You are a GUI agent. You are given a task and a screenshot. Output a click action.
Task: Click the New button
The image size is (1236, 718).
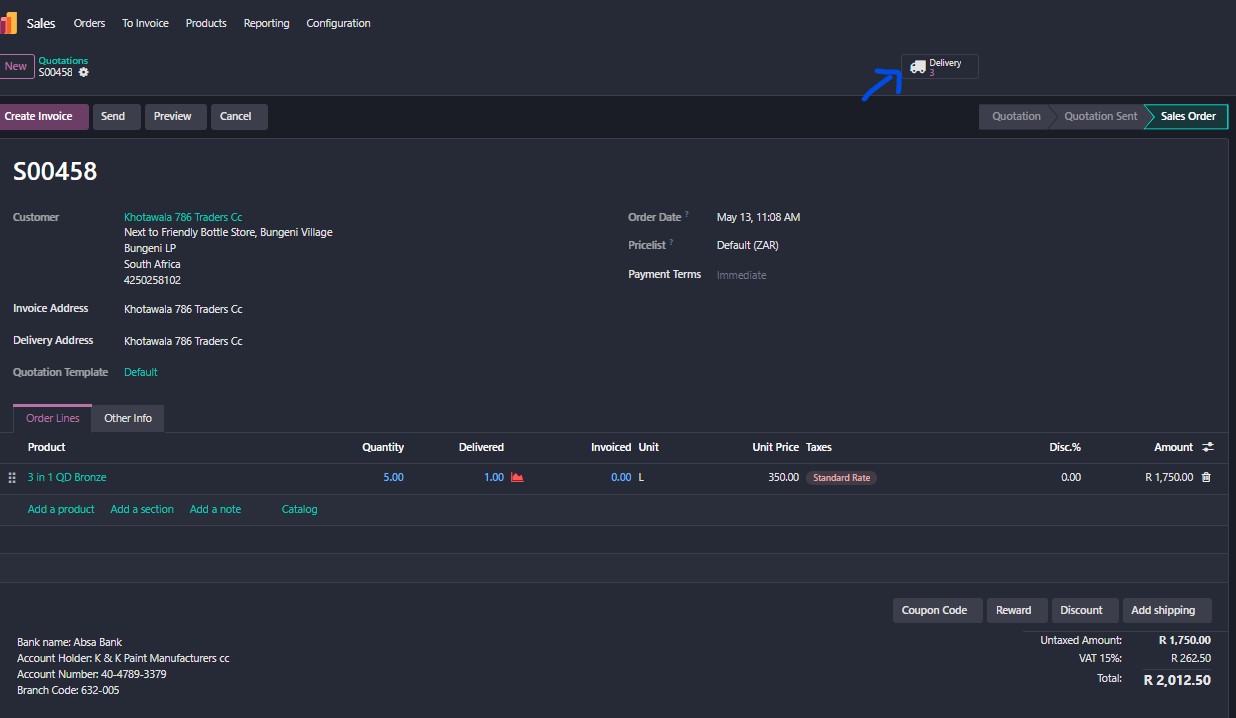click(x=16, y=66)
